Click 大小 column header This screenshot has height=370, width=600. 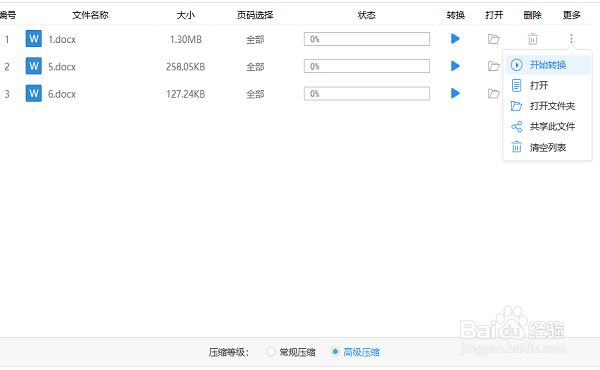[186, 15]
